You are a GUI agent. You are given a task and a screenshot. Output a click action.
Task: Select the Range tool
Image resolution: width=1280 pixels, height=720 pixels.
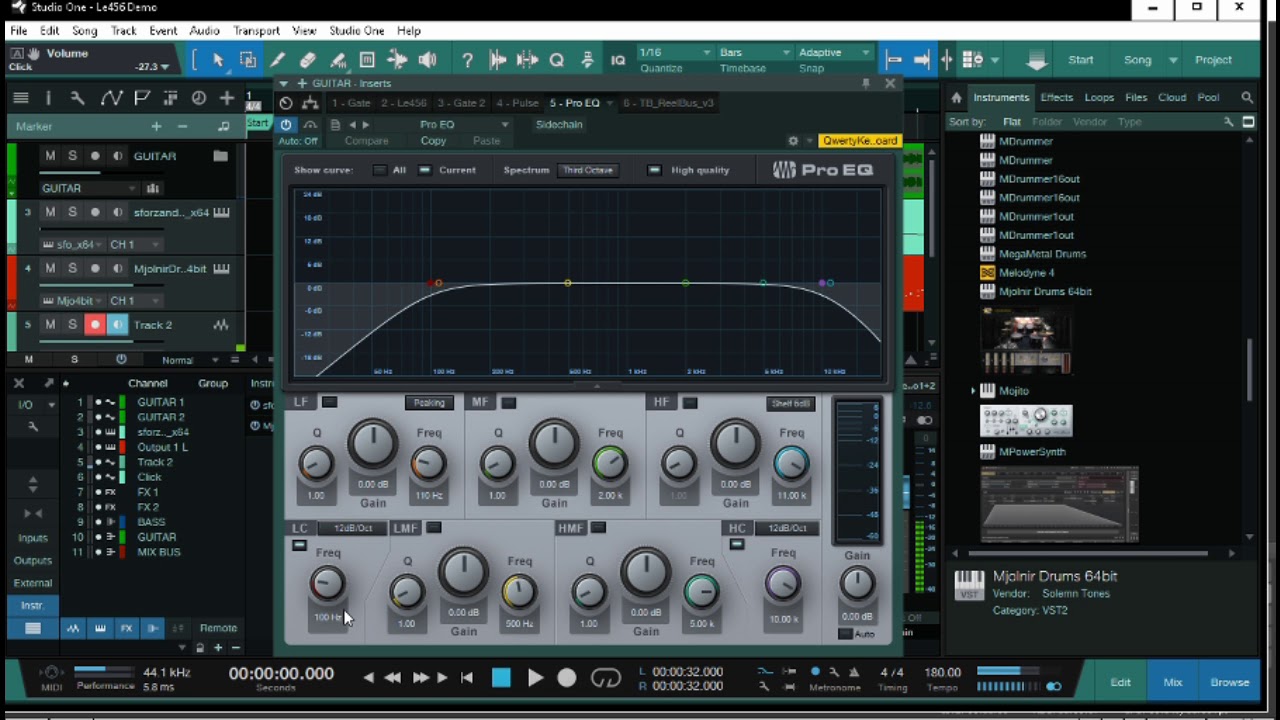247,60
